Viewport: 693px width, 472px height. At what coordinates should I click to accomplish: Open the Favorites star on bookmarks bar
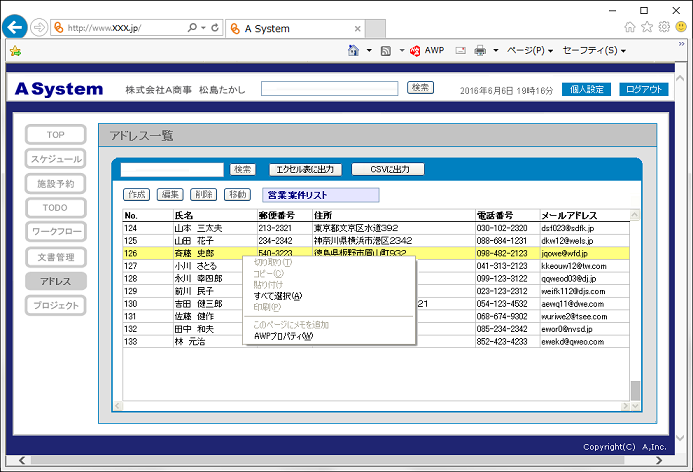(15, 51)
